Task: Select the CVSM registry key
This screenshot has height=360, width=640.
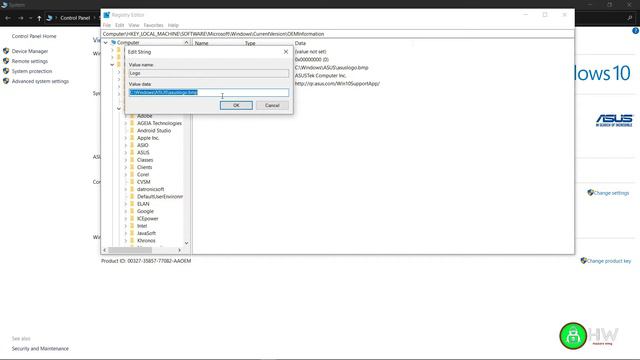Action: tap(144, 182)
